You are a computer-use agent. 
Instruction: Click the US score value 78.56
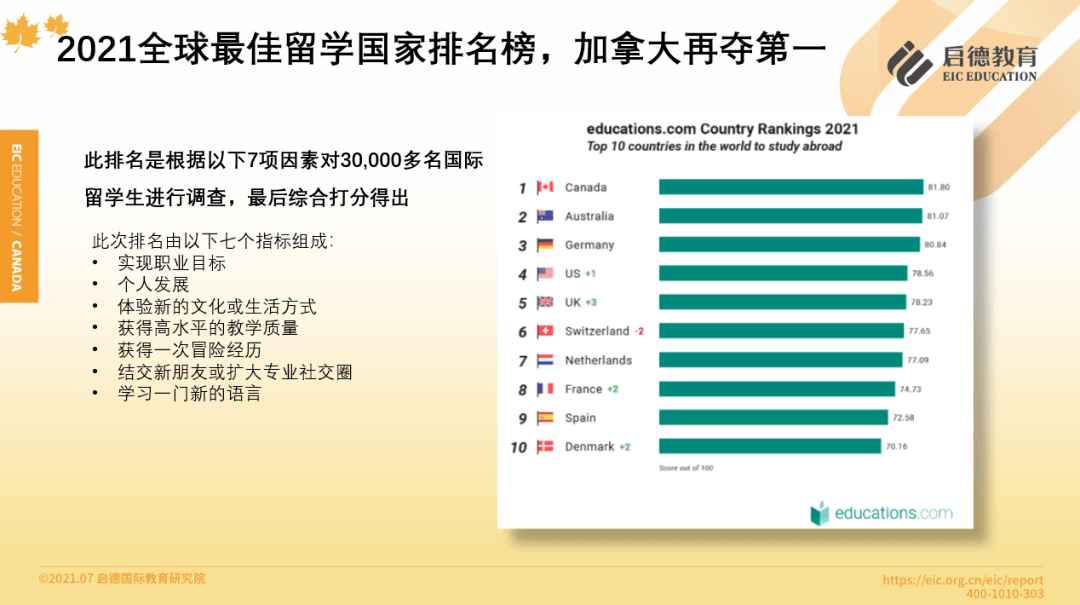click(923, 274)
